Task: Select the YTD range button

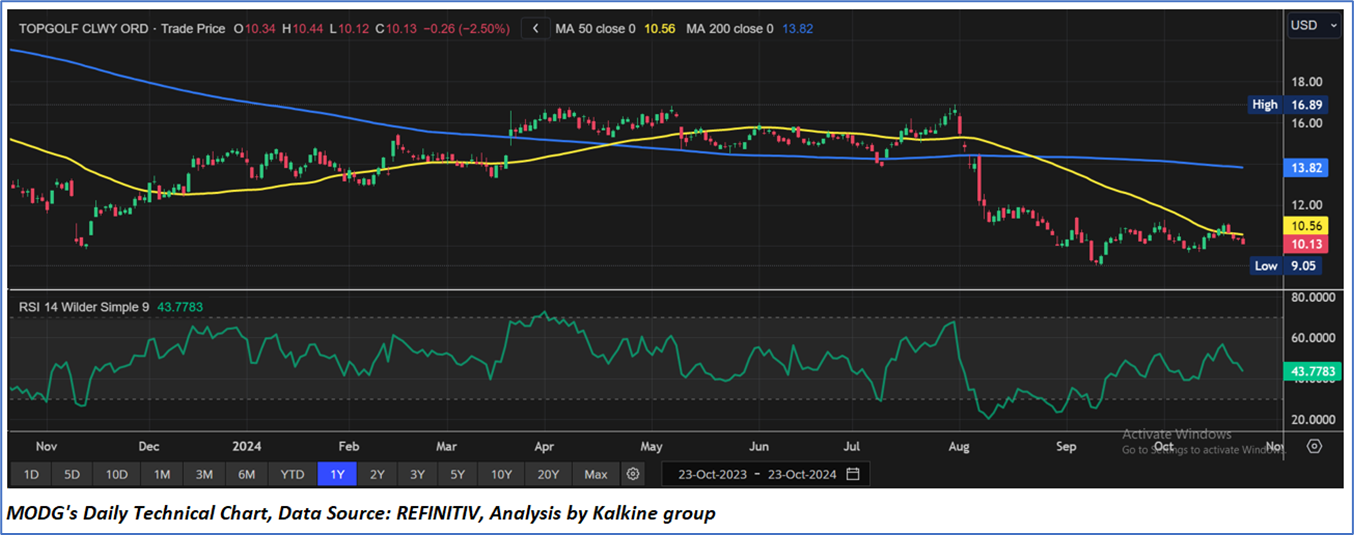Action: click(292, 473)
